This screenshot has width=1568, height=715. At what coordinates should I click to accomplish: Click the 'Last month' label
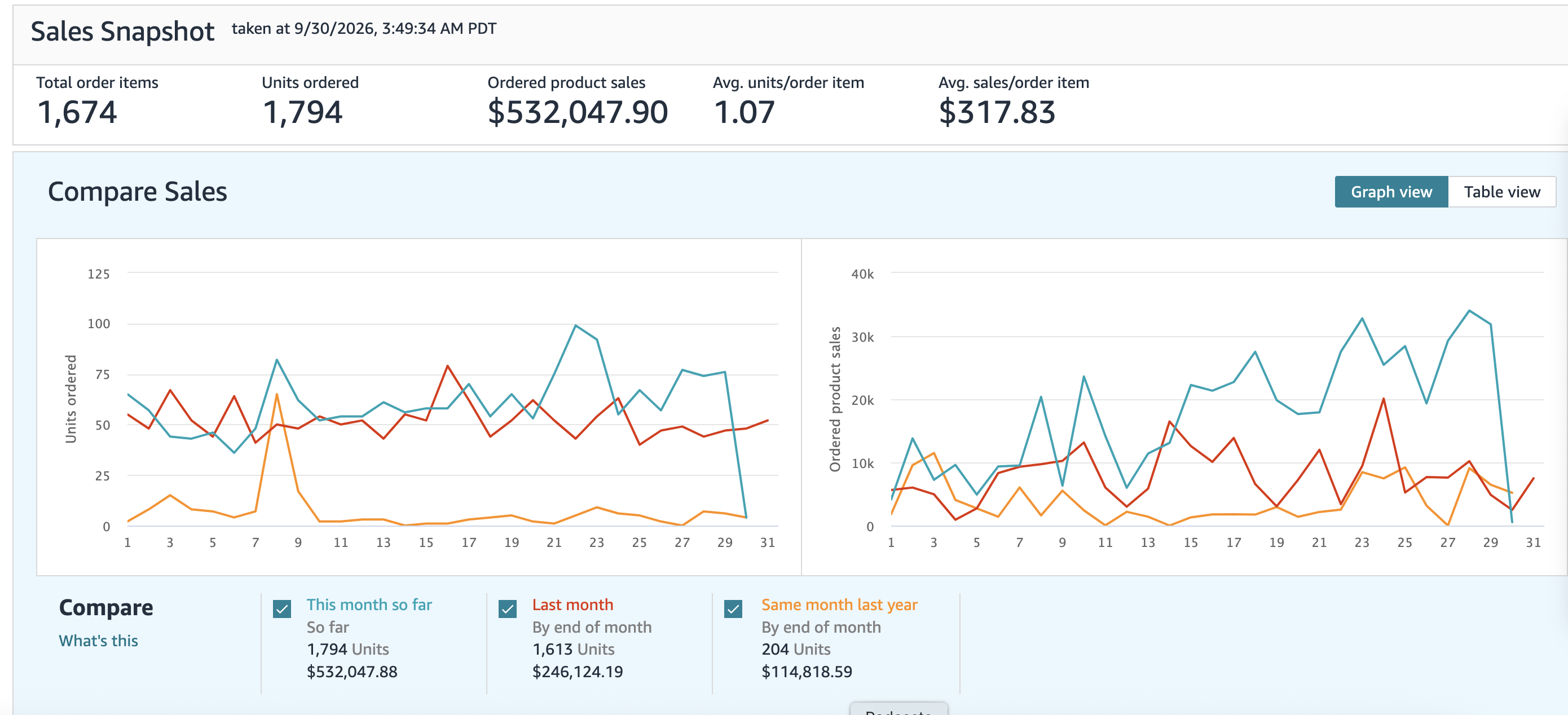click(x=573, y=605)
